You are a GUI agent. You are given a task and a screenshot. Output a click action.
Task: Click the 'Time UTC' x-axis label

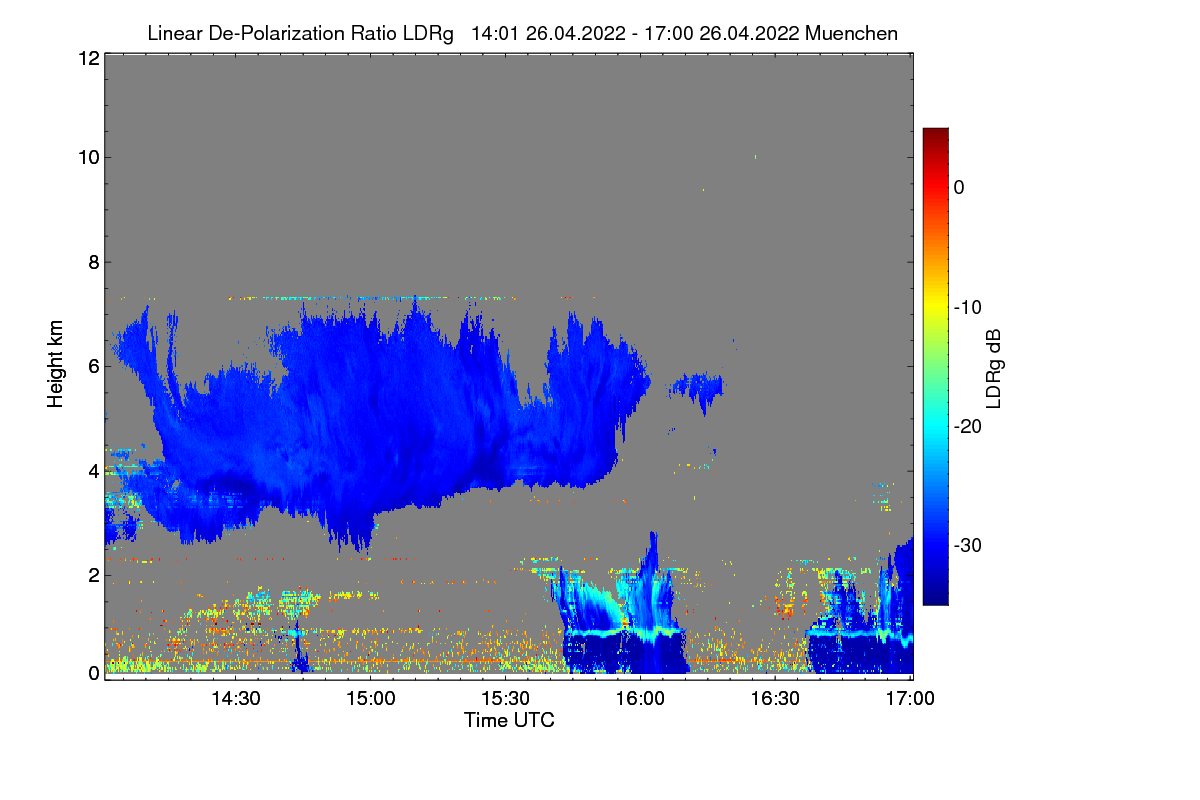coord(509,720)
